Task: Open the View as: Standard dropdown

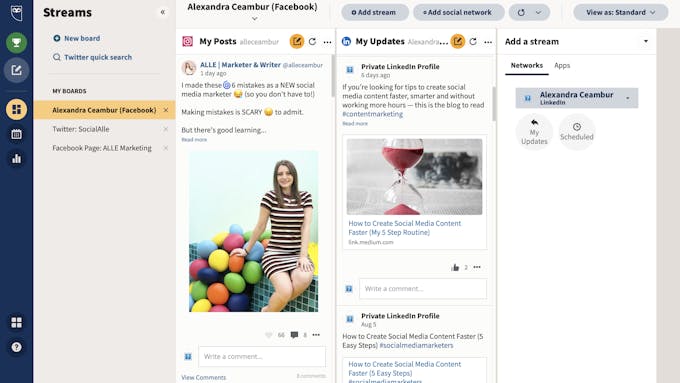Action: tap(621, 13)
